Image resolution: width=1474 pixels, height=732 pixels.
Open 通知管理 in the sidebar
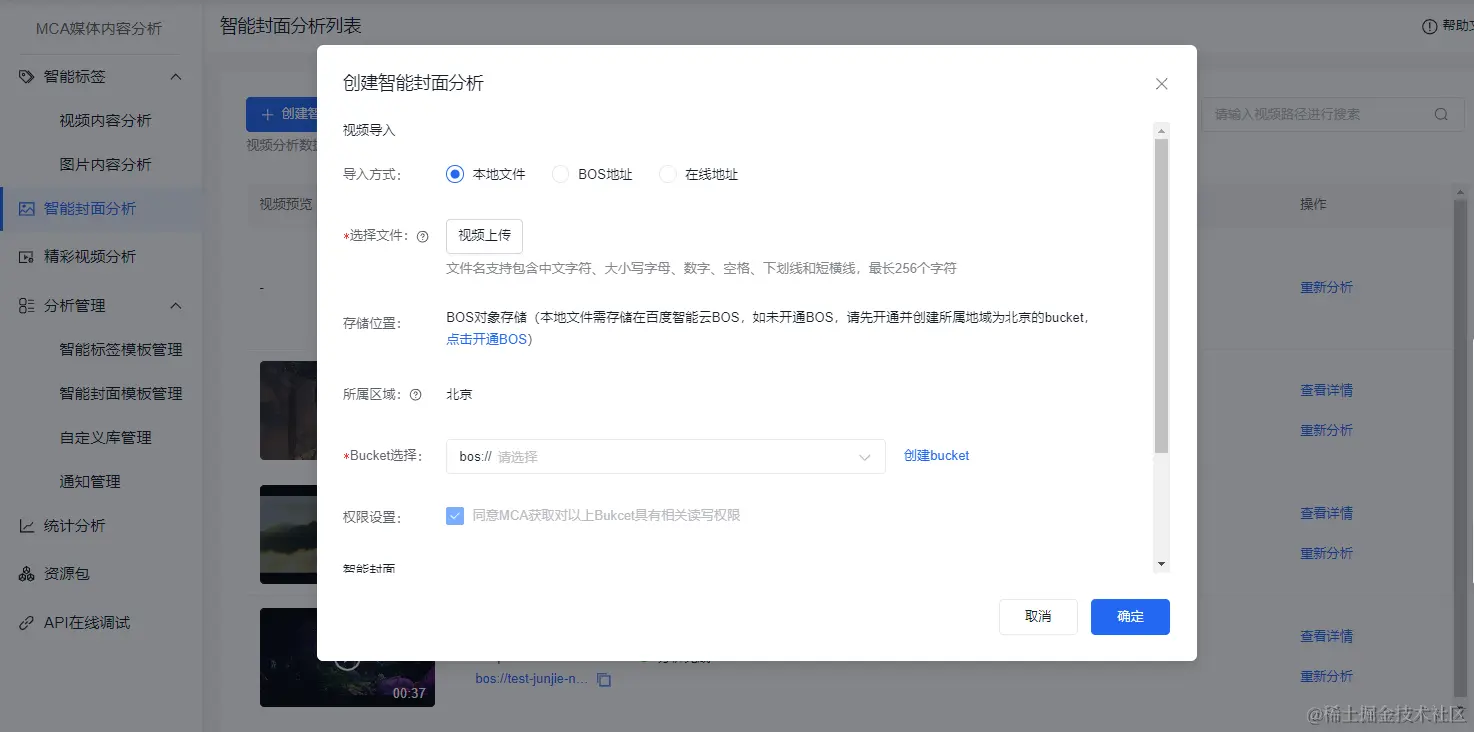[90, 481]
